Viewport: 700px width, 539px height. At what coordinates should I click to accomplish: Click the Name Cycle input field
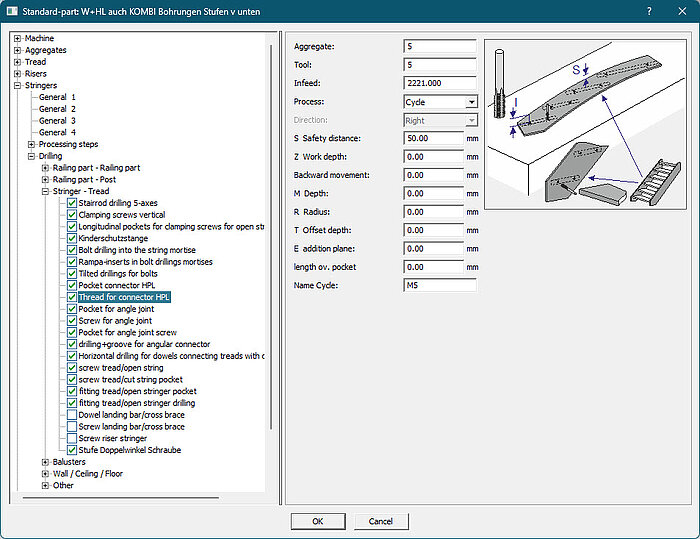(440, 286)
